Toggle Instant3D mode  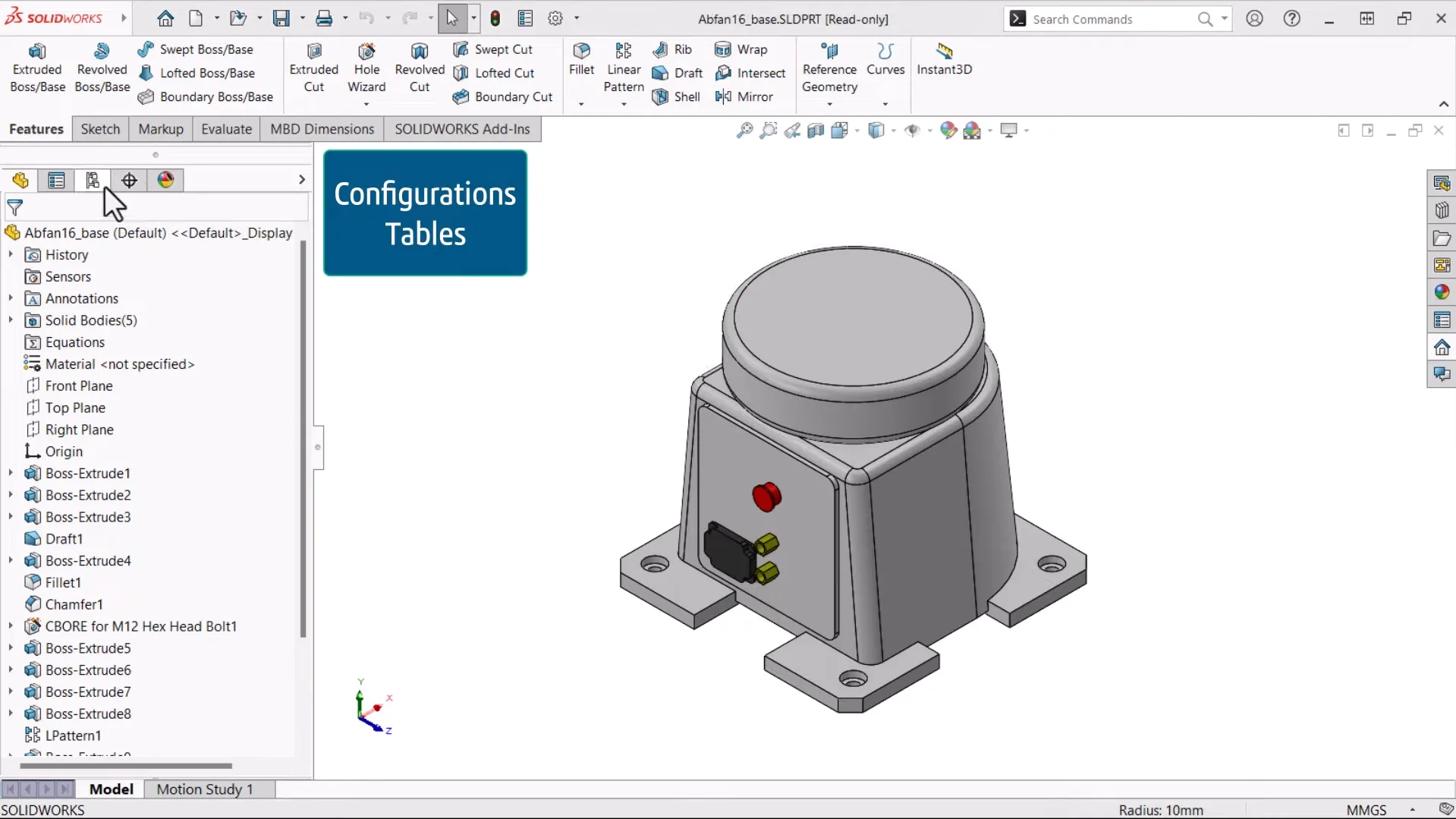(944, 59)
